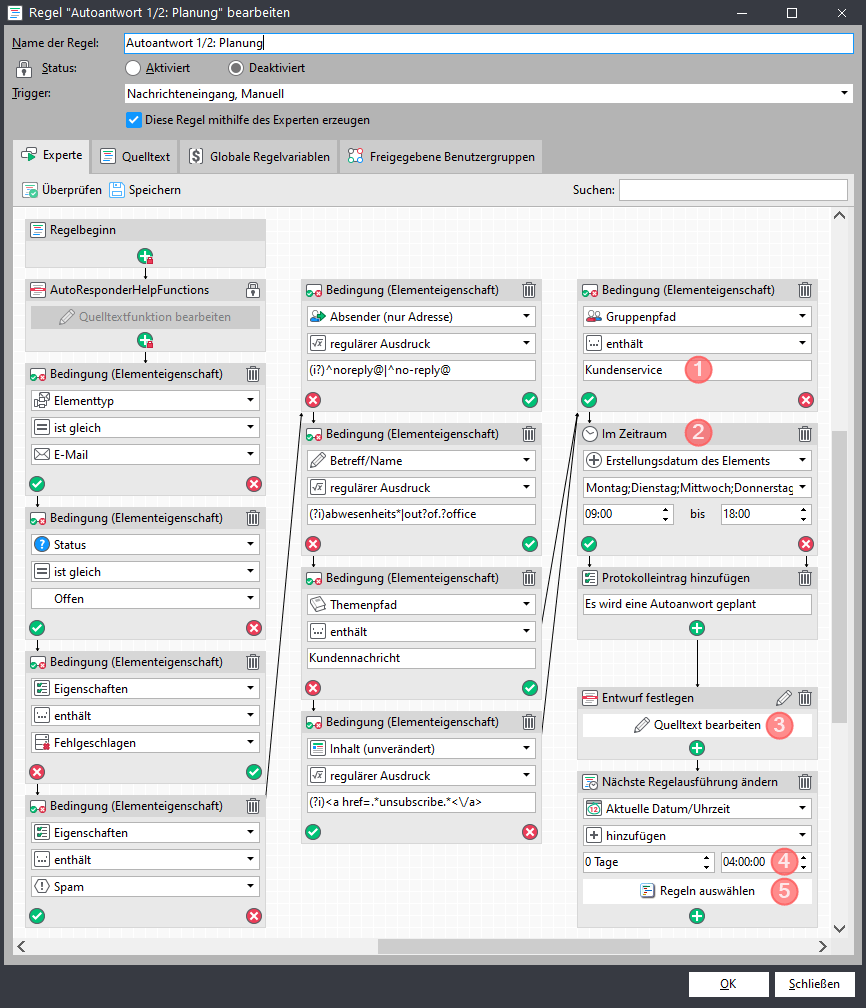Click the Regeln auswählen button
Screen dimensions: 866x1008
[697, 891]
